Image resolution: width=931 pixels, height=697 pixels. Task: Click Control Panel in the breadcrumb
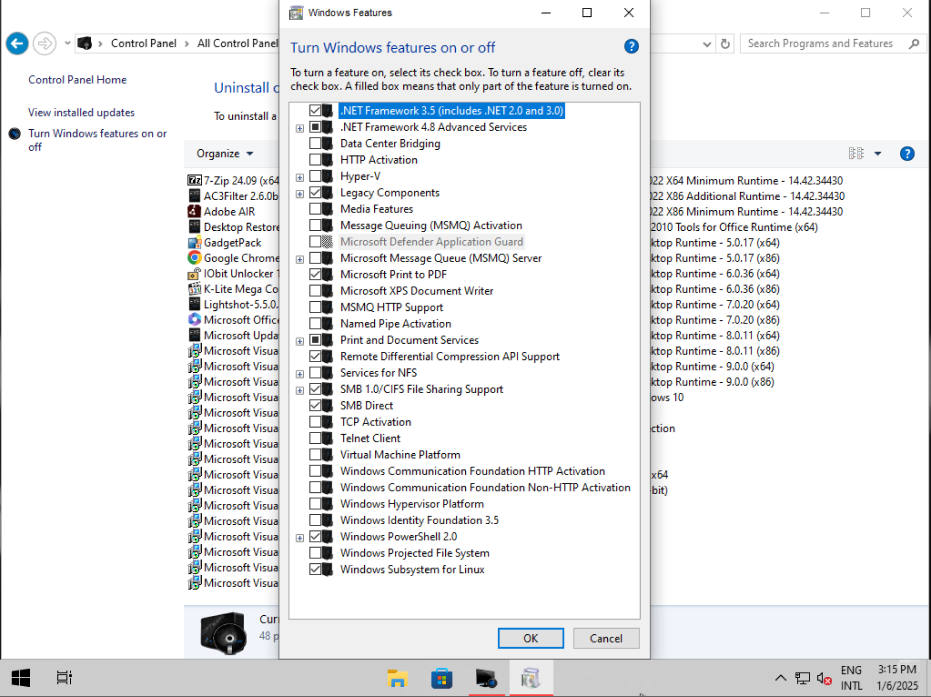tap(144, 43)
